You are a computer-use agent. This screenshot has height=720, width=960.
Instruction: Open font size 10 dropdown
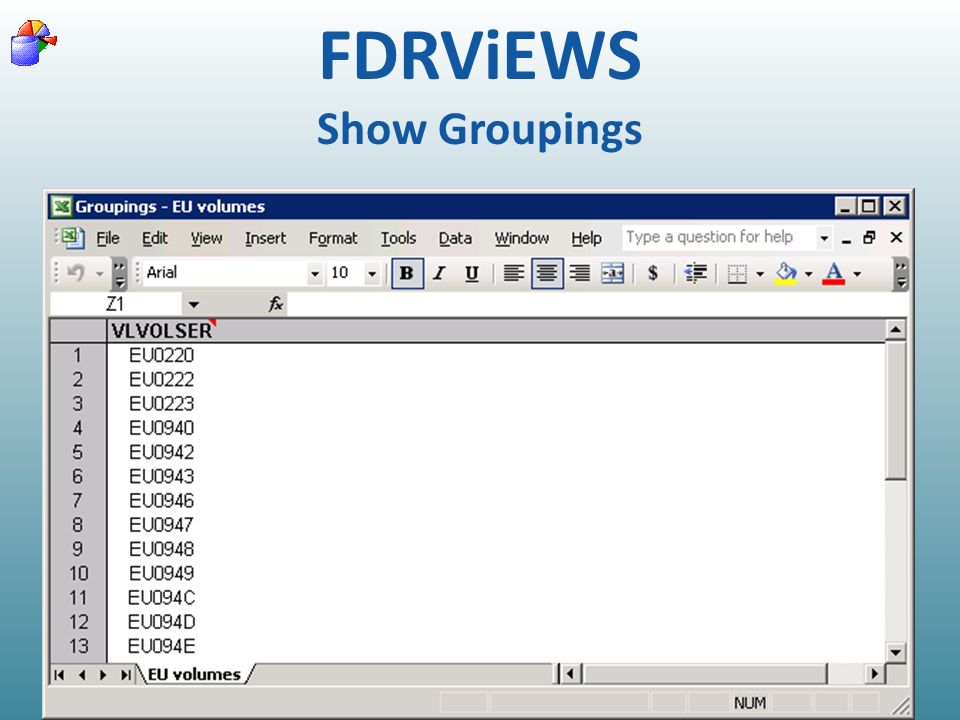pyautogui.click(x=372, y=274)
